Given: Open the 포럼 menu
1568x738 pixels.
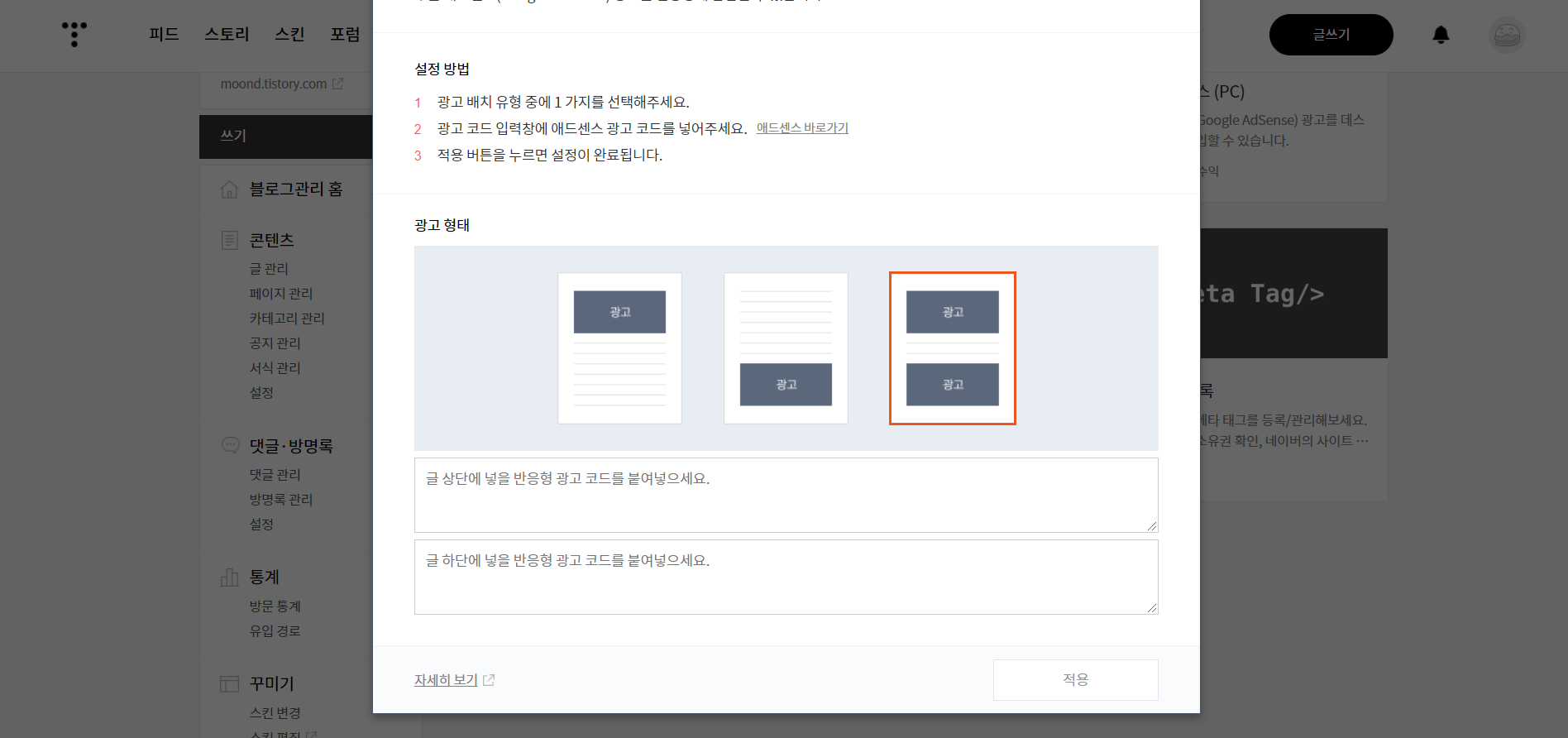Looking at the screenshot, I should pos(345,34).
